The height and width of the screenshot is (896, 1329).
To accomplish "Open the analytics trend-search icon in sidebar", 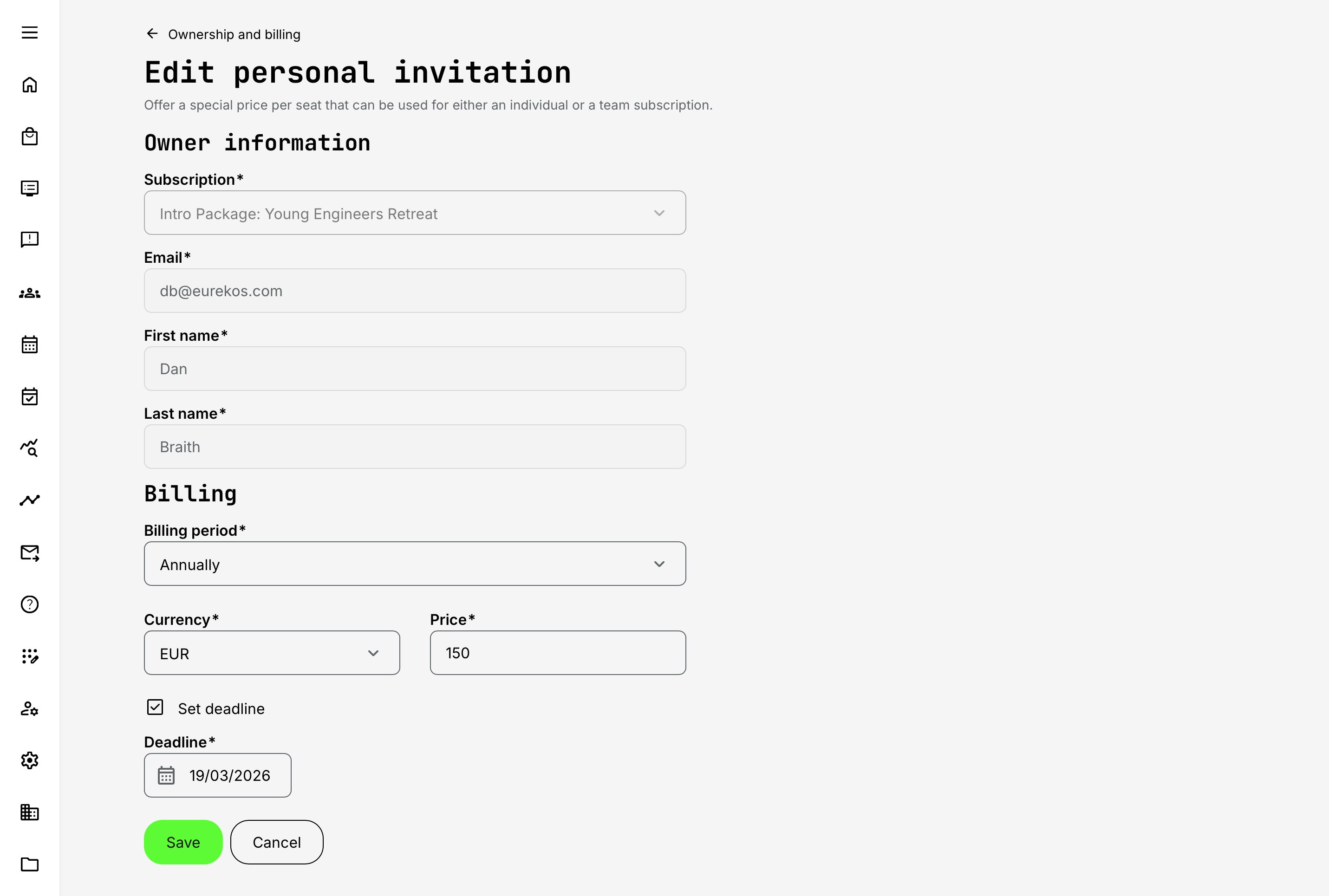I will pyautogui.click(x=29, y=448).
